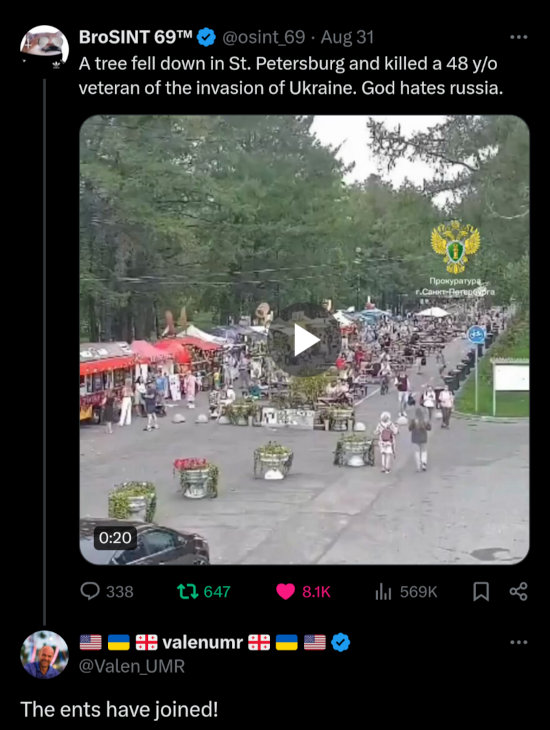Open valenumr profile picture
Screen dimensions: 550x730
click(44, 655)
